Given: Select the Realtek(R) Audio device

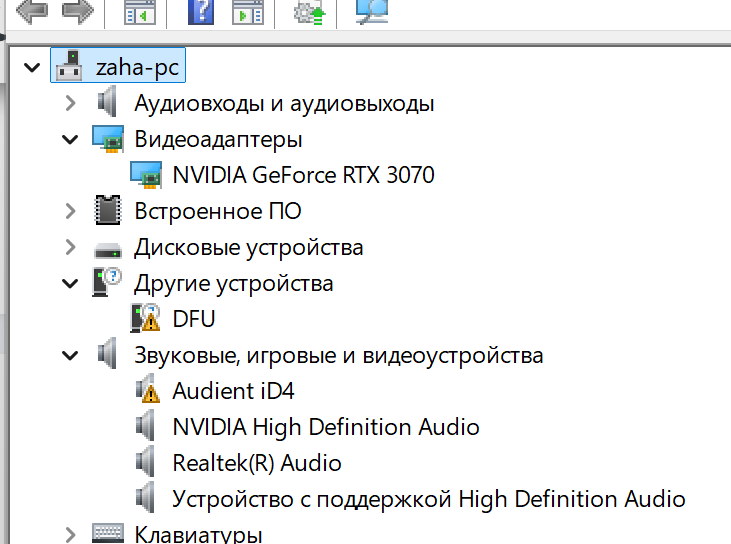Looking at the screenshot, I should click(x=256, y=463).
